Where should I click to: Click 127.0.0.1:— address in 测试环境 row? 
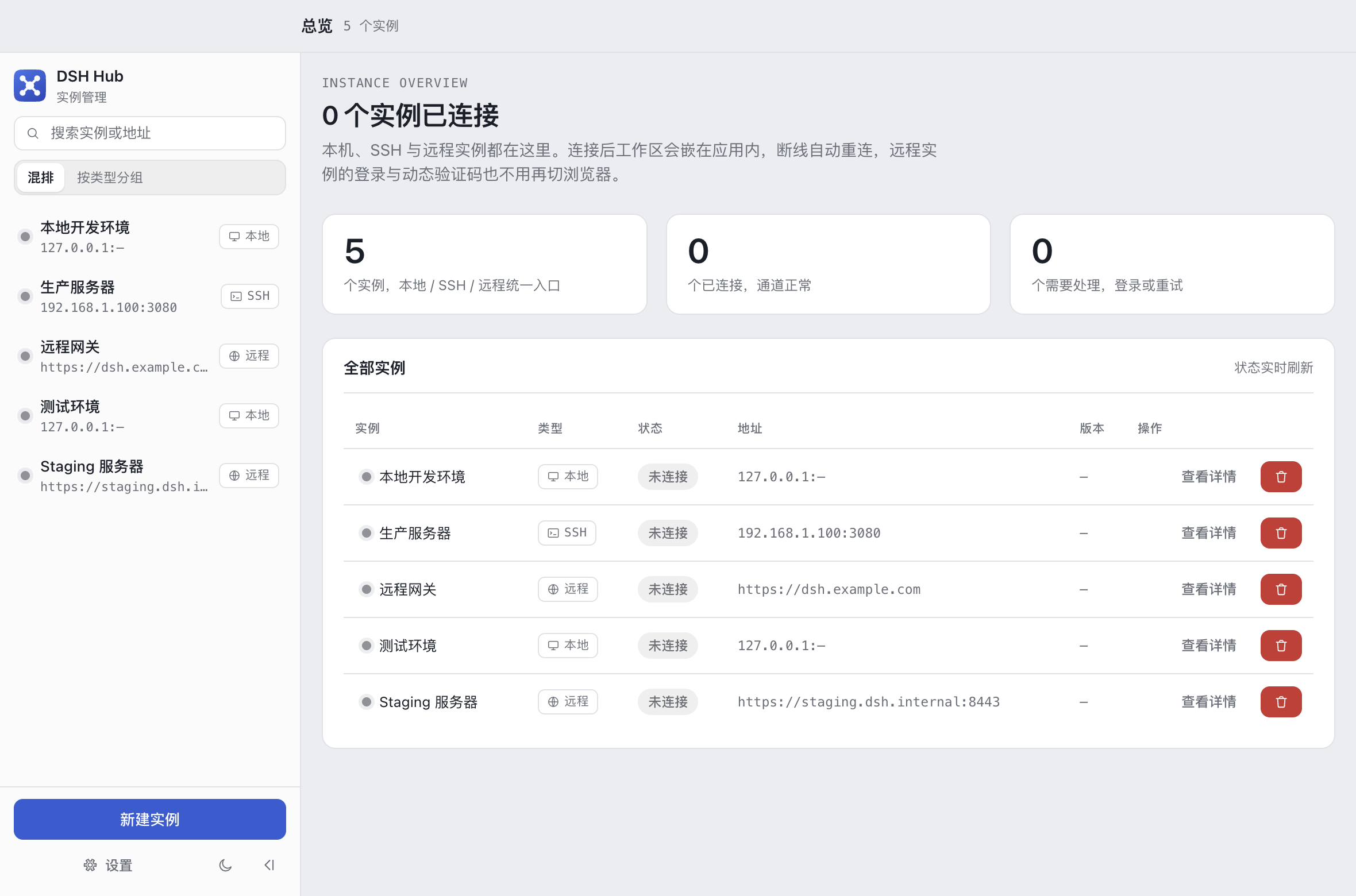point(781,646)
